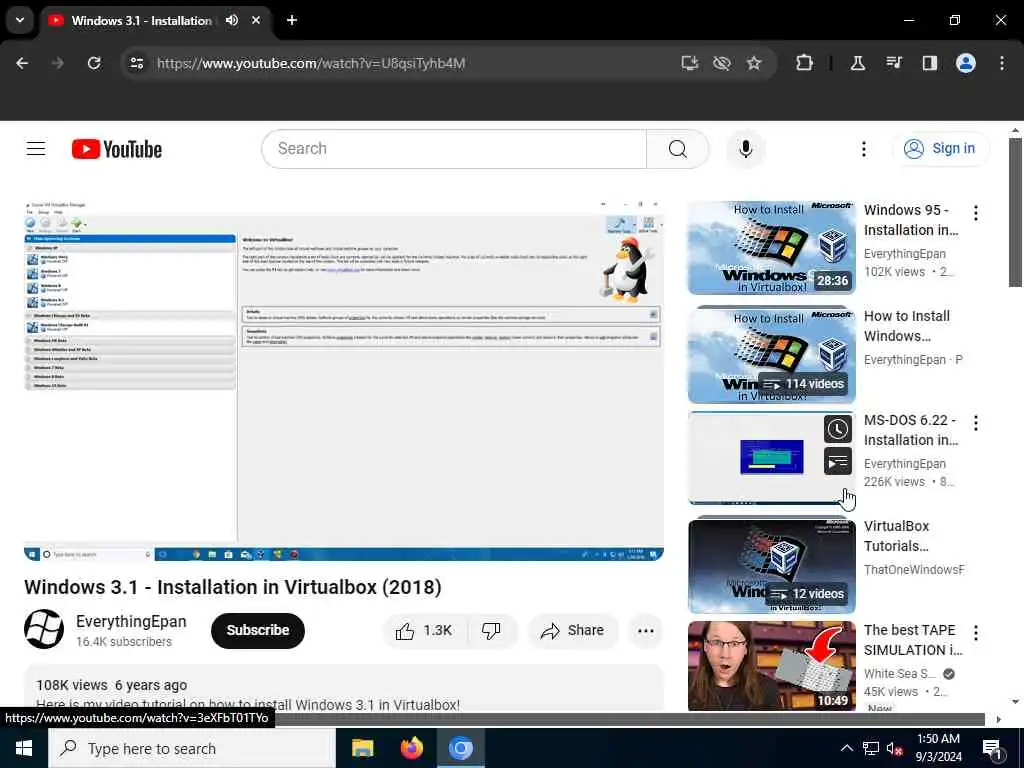1024x768 pixels.
Task: Open VirtualBox Tutorials playlist thumbnail
Action: click(x=771, y=566)
